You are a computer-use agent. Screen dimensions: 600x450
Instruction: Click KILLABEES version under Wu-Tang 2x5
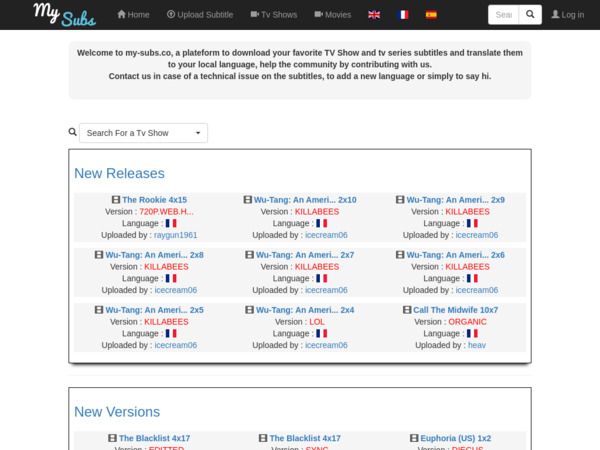click(x=166, y=322)
